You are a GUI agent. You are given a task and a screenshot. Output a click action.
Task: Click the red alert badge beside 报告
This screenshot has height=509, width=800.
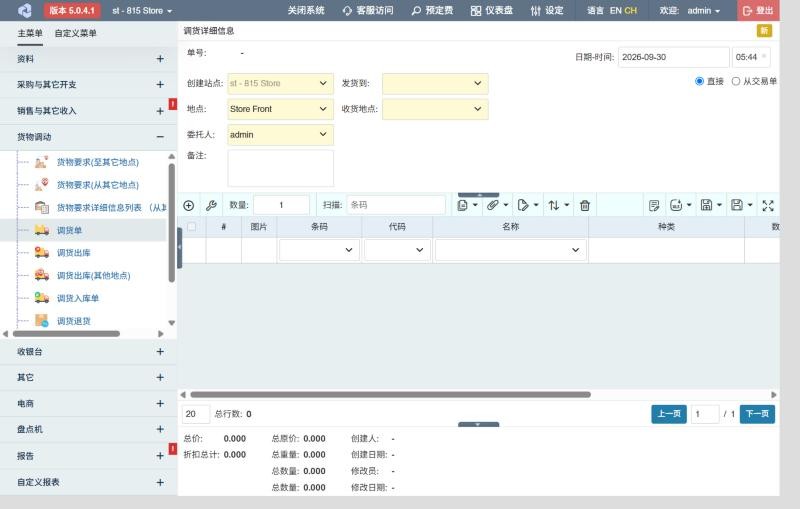[x=173, y=449]
